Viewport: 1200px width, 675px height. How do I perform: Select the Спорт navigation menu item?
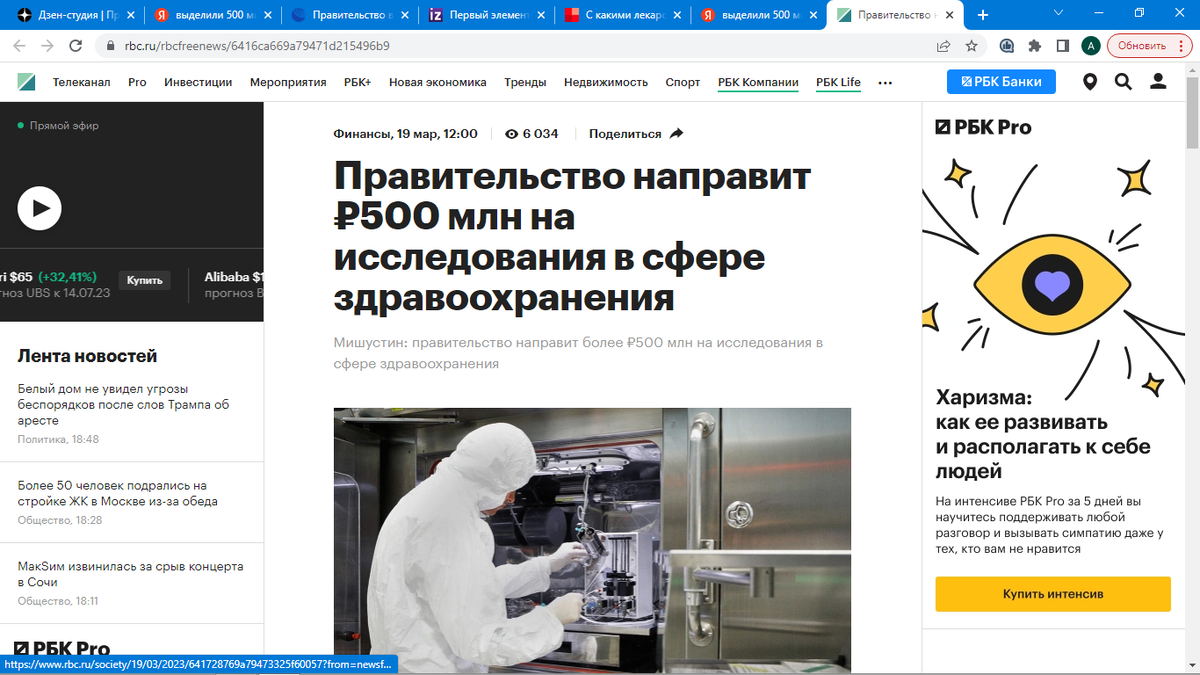(x=682, y=82)
